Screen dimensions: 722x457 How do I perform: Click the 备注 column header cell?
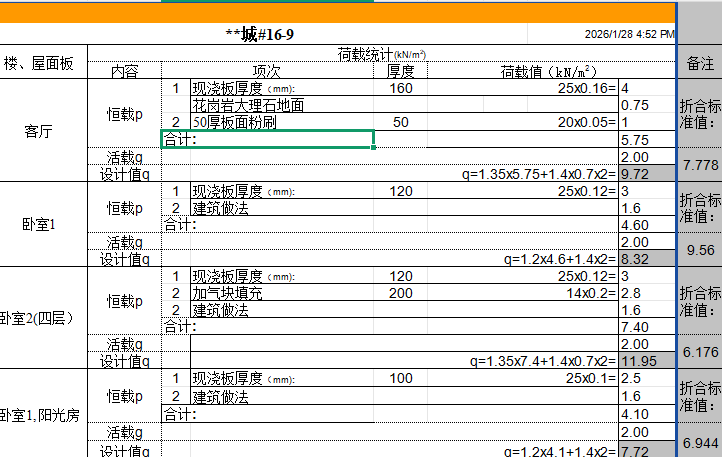tap(697, 62)
